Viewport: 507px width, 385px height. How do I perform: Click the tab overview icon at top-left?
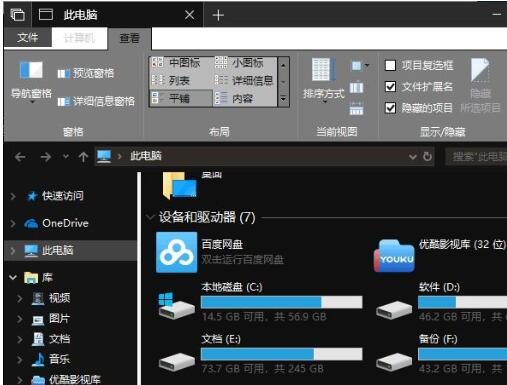coord(17,15)
